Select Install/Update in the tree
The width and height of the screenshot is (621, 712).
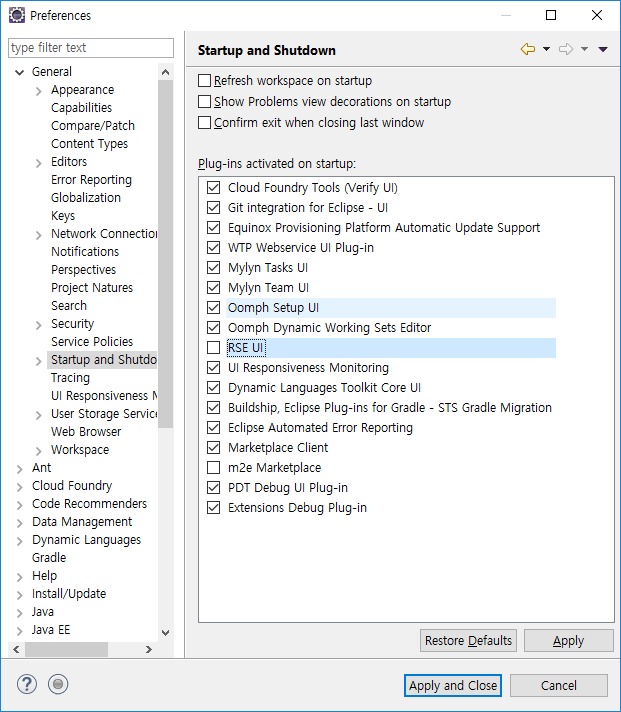tap(69, 593)
